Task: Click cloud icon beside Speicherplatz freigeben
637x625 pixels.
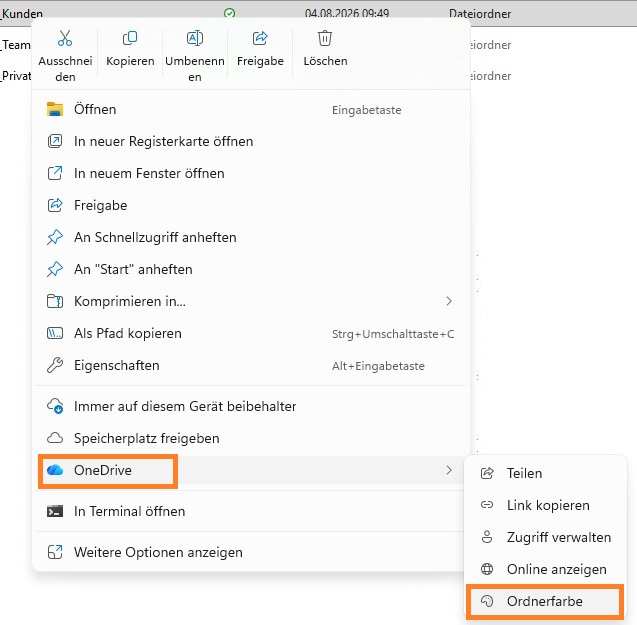Action: pyautogui.click(x=55, y=438)
